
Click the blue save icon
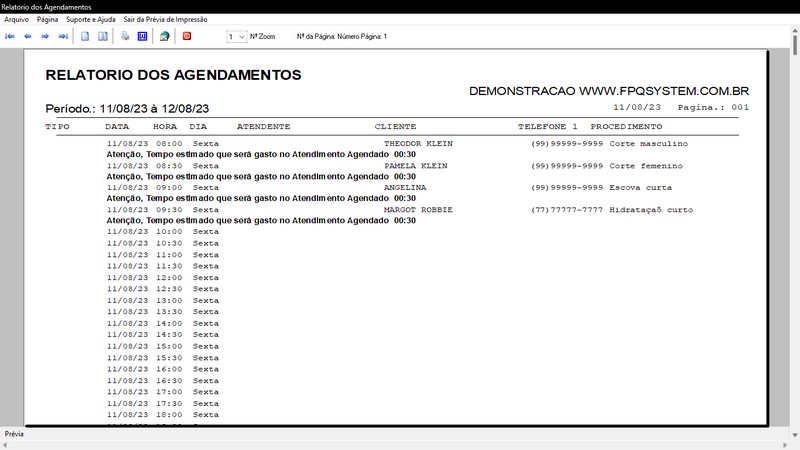(142, 36)
